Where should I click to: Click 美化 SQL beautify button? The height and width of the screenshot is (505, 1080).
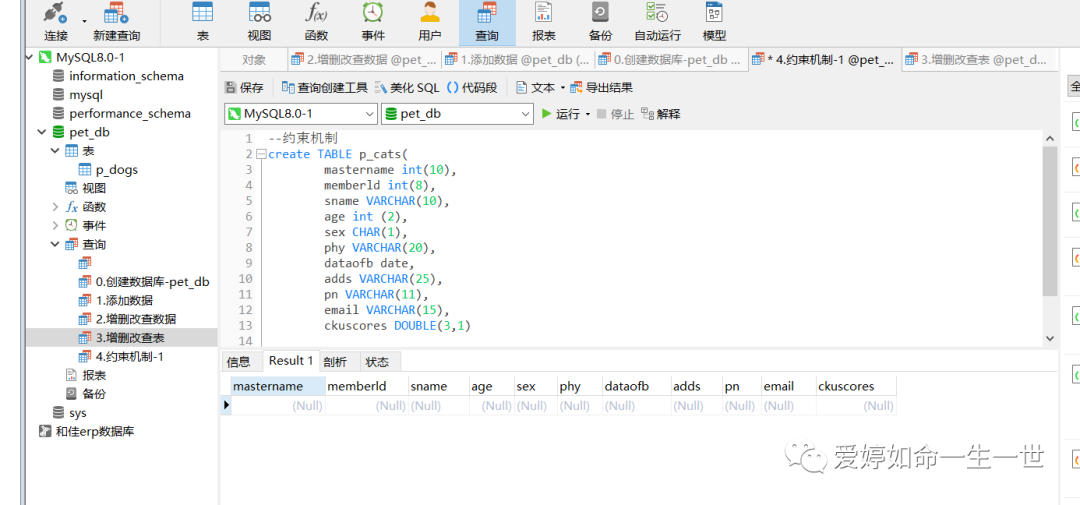point(406,87)
